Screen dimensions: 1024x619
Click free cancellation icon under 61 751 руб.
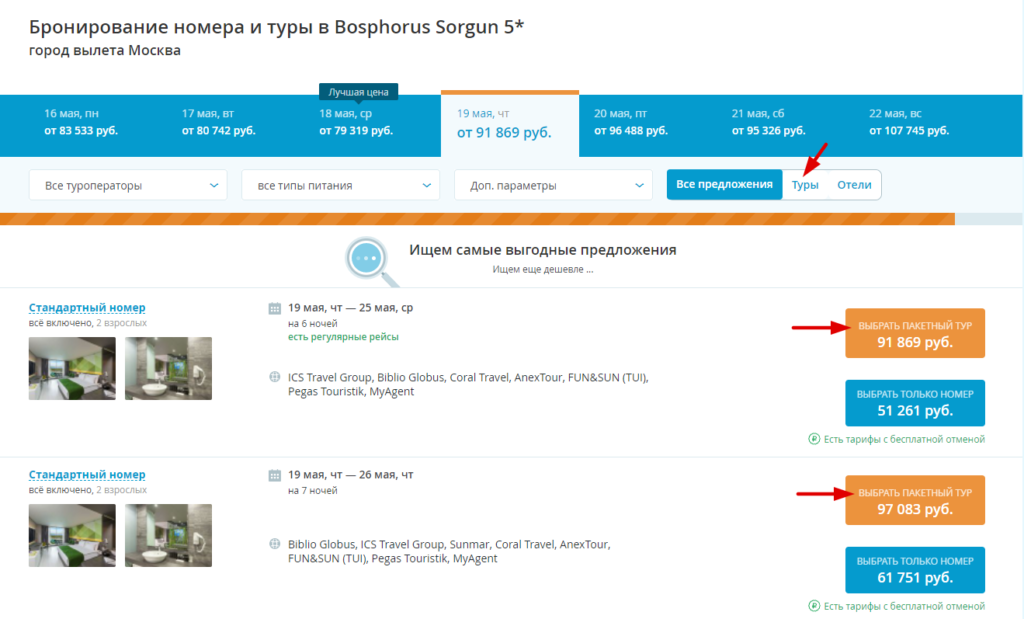pyautogui.click(x=813, y=606)
